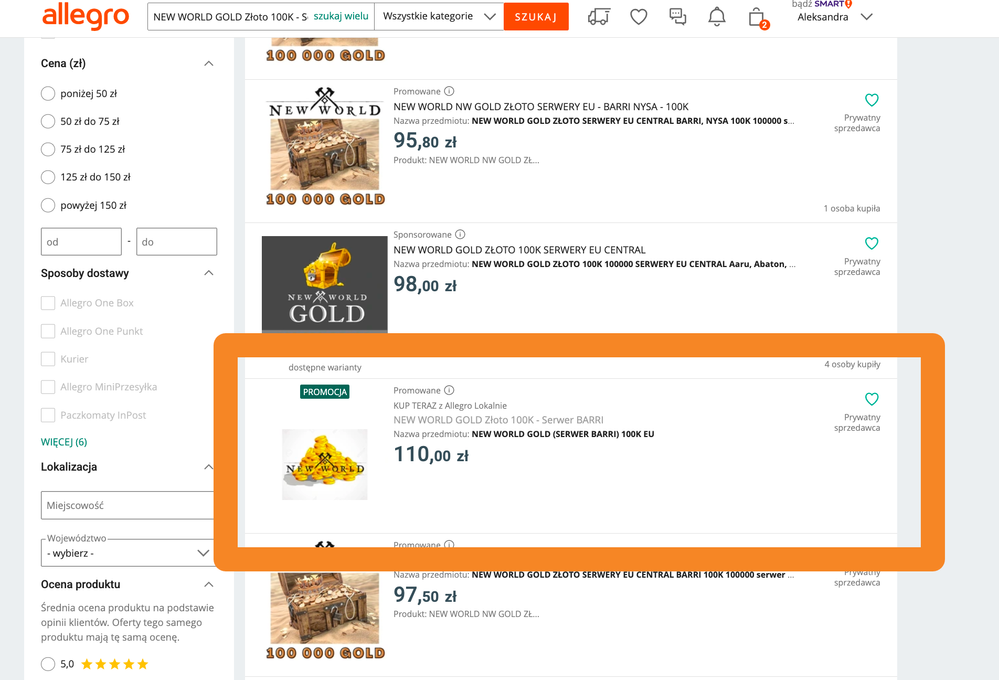This screenshot has width=999, height=680.
Task: Favorite the 98,00 zł offer heart
Action: [x=872, y=243]
